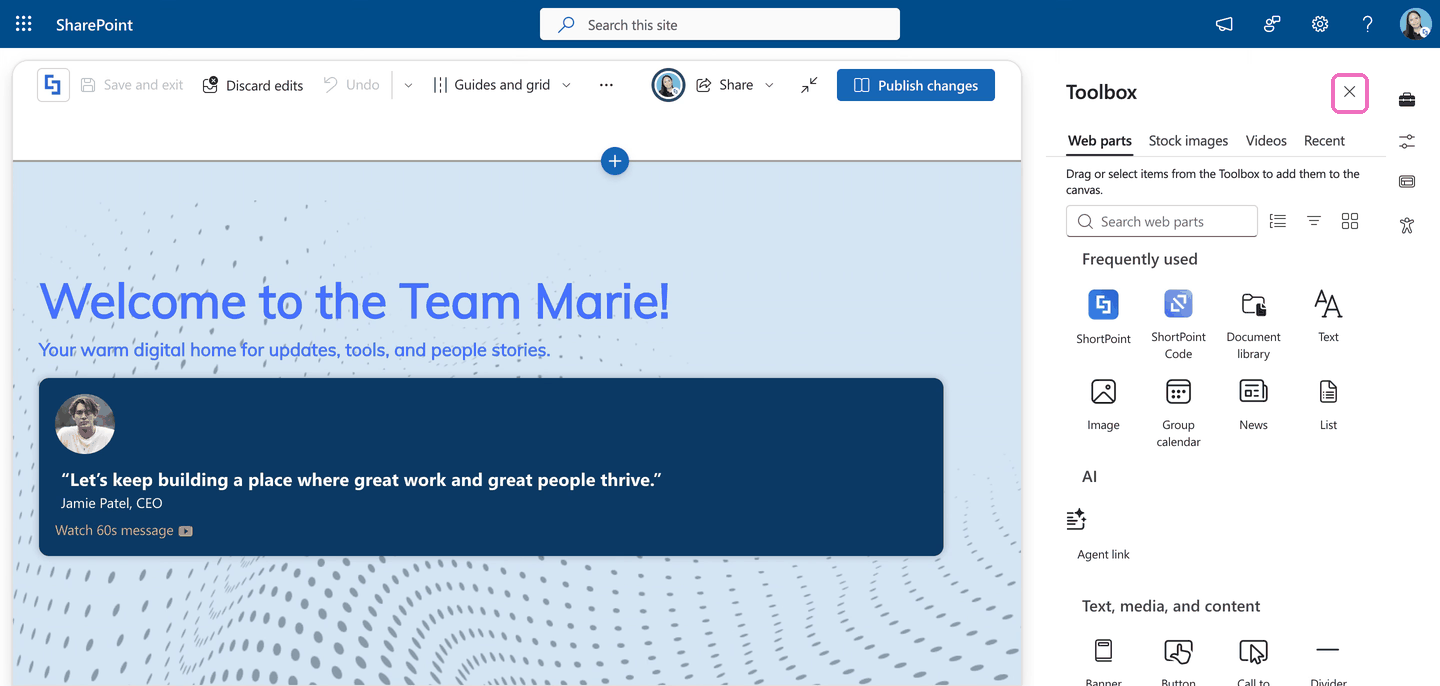Select the Call to action web part
Screen dimensions: 1440x686
coord(1253,661)
